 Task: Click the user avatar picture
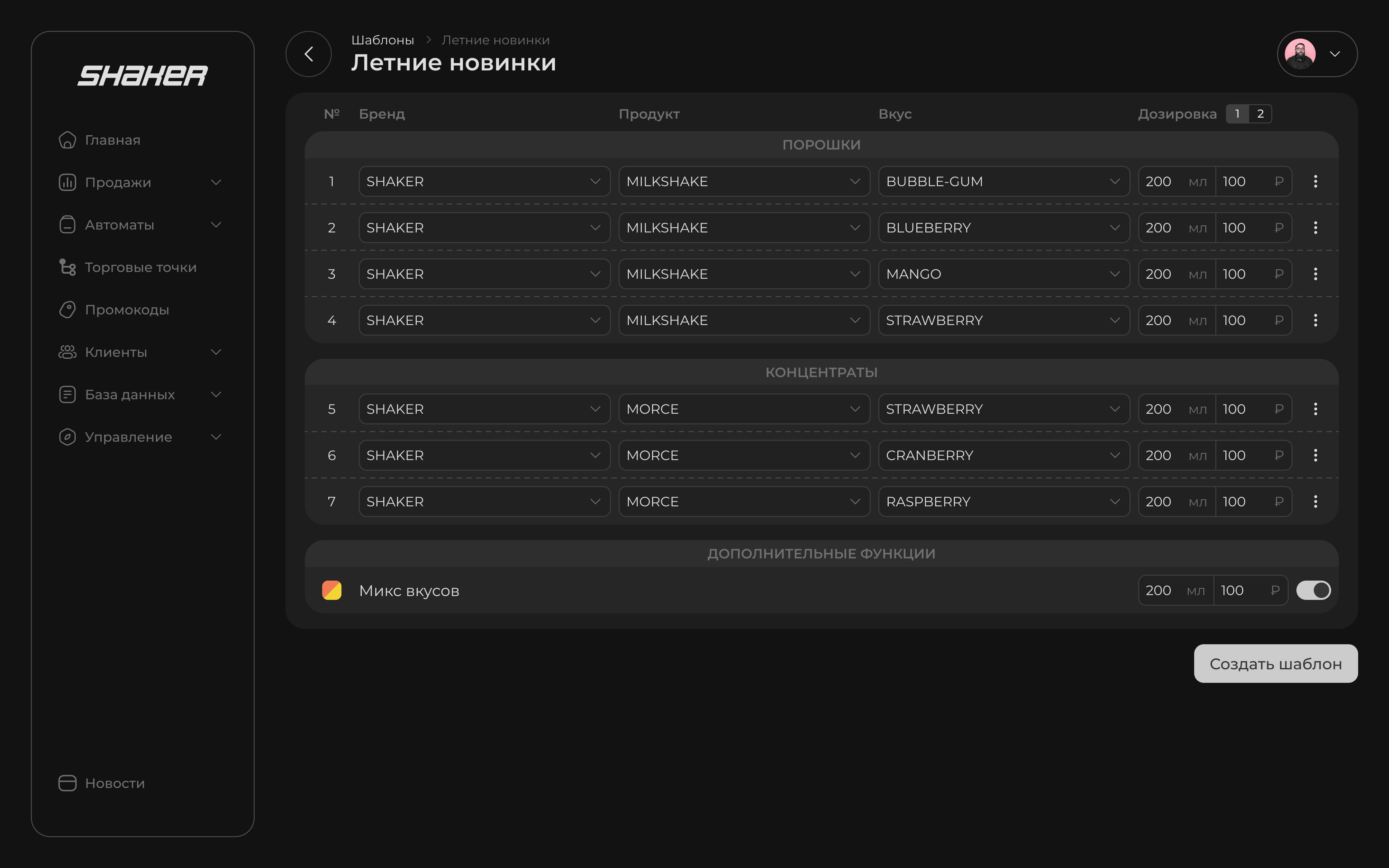pyautogui.click(x=1300, y=54)
